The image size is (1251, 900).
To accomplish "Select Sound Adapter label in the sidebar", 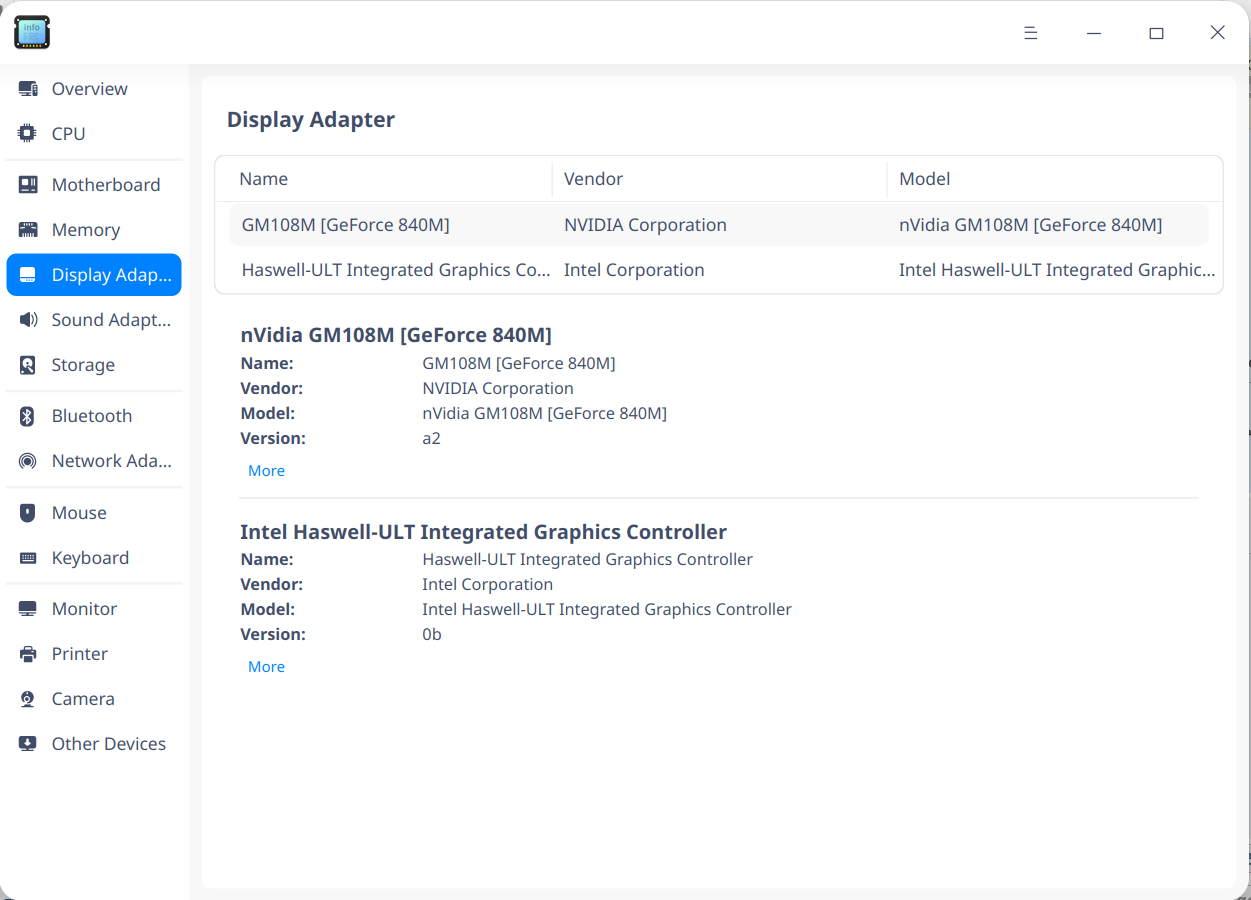I will pos(112,320).
